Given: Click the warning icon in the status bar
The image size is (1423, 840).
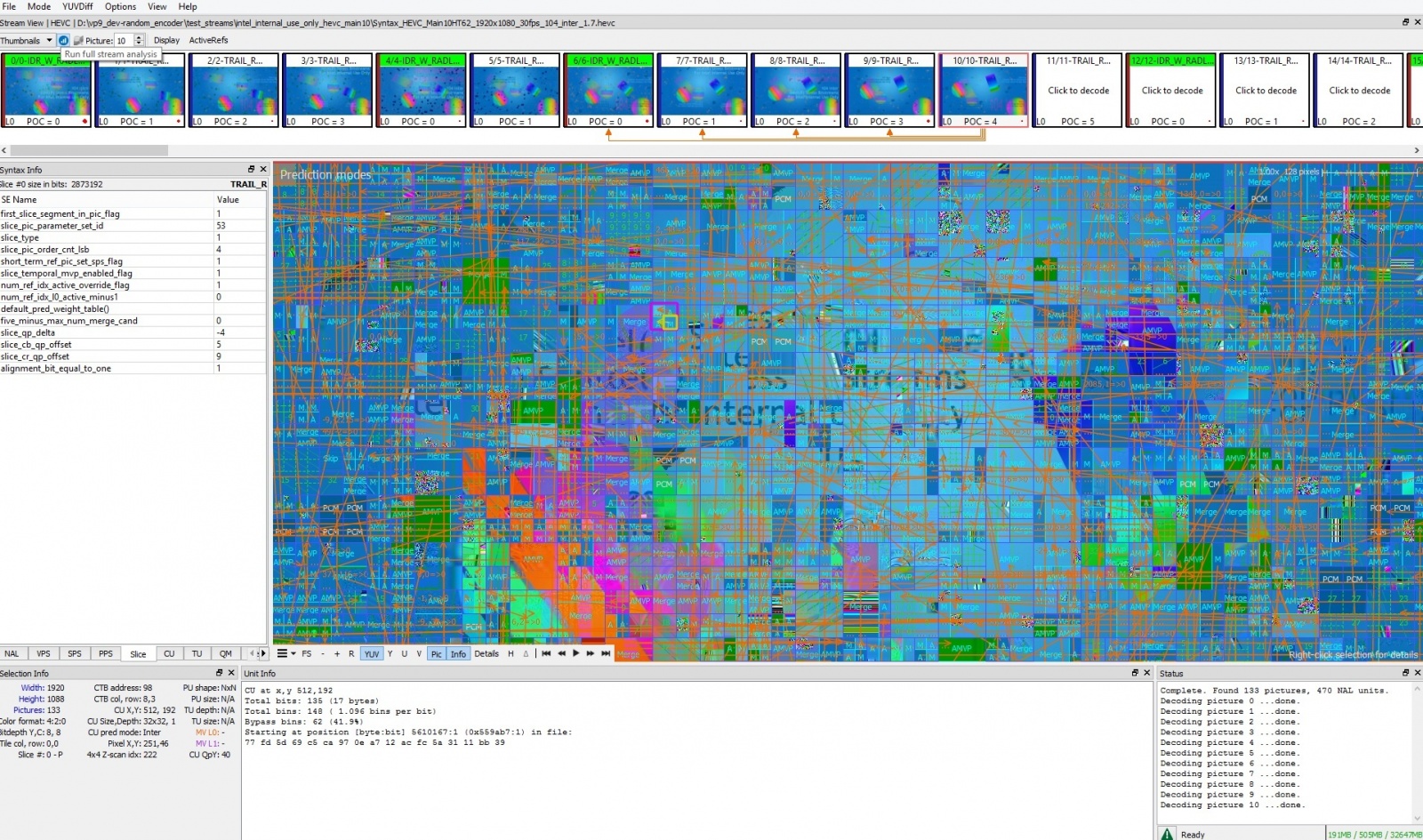Looking at the screenshot, I should 1167,834.
